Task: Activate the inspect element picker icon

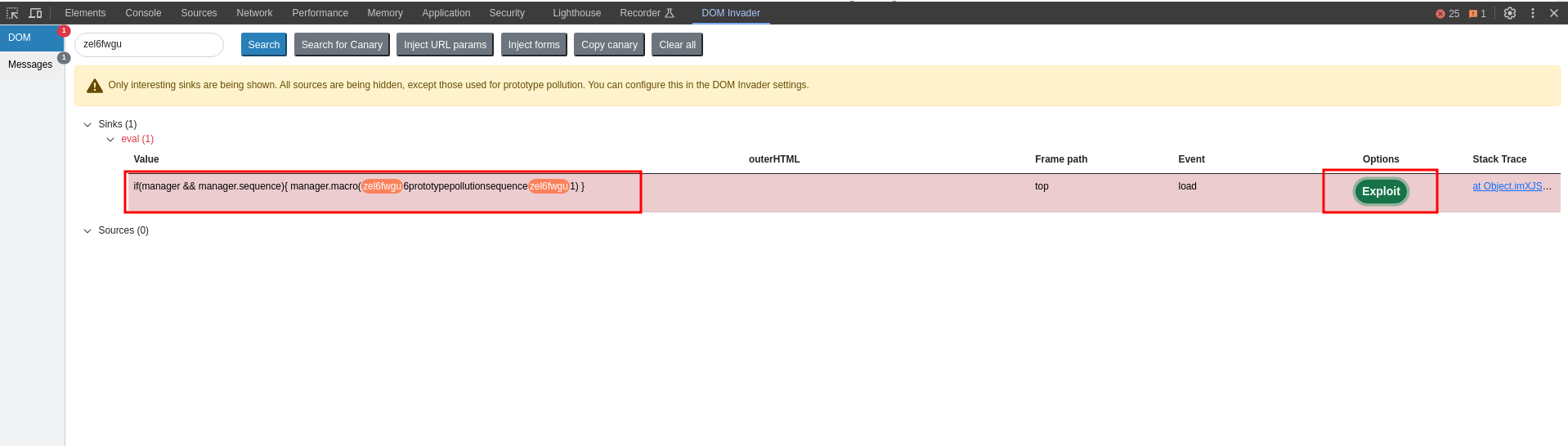Action: (12, 13)
